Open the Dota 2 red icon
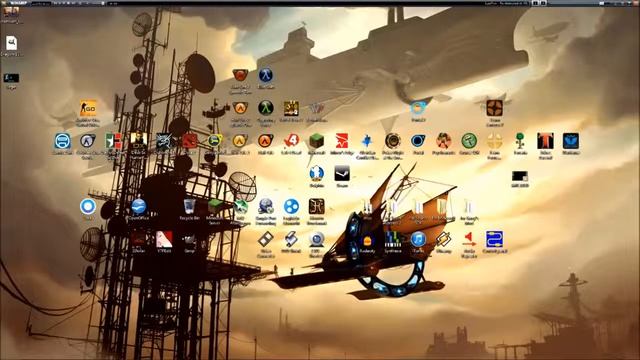Screen dimensions: 640x360 (189, 141)
